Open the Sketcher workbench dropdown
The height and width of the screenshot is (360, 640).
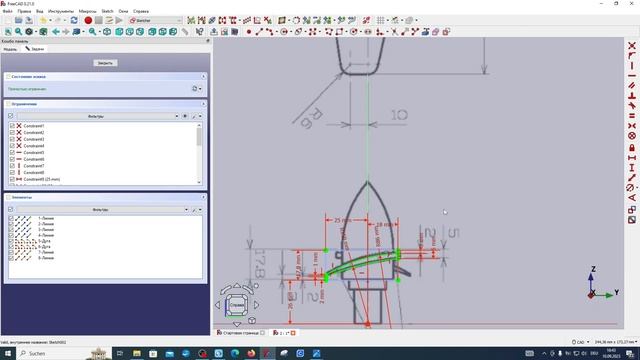(155, 20)
